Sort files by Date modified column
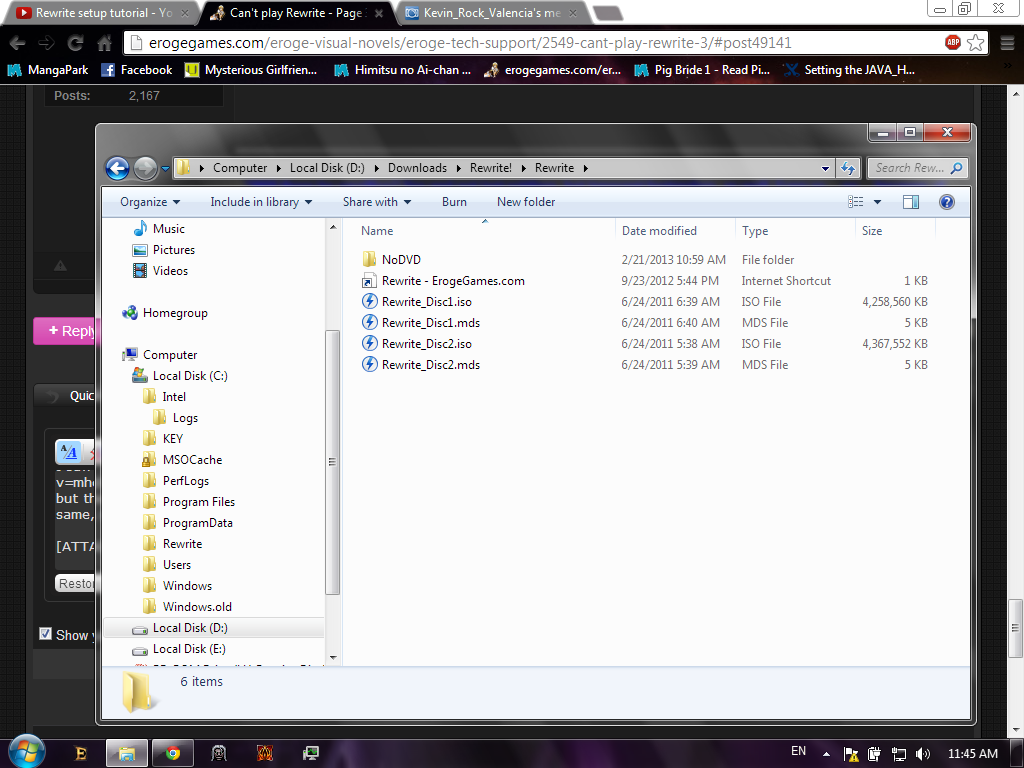 [x=659, y=231]
